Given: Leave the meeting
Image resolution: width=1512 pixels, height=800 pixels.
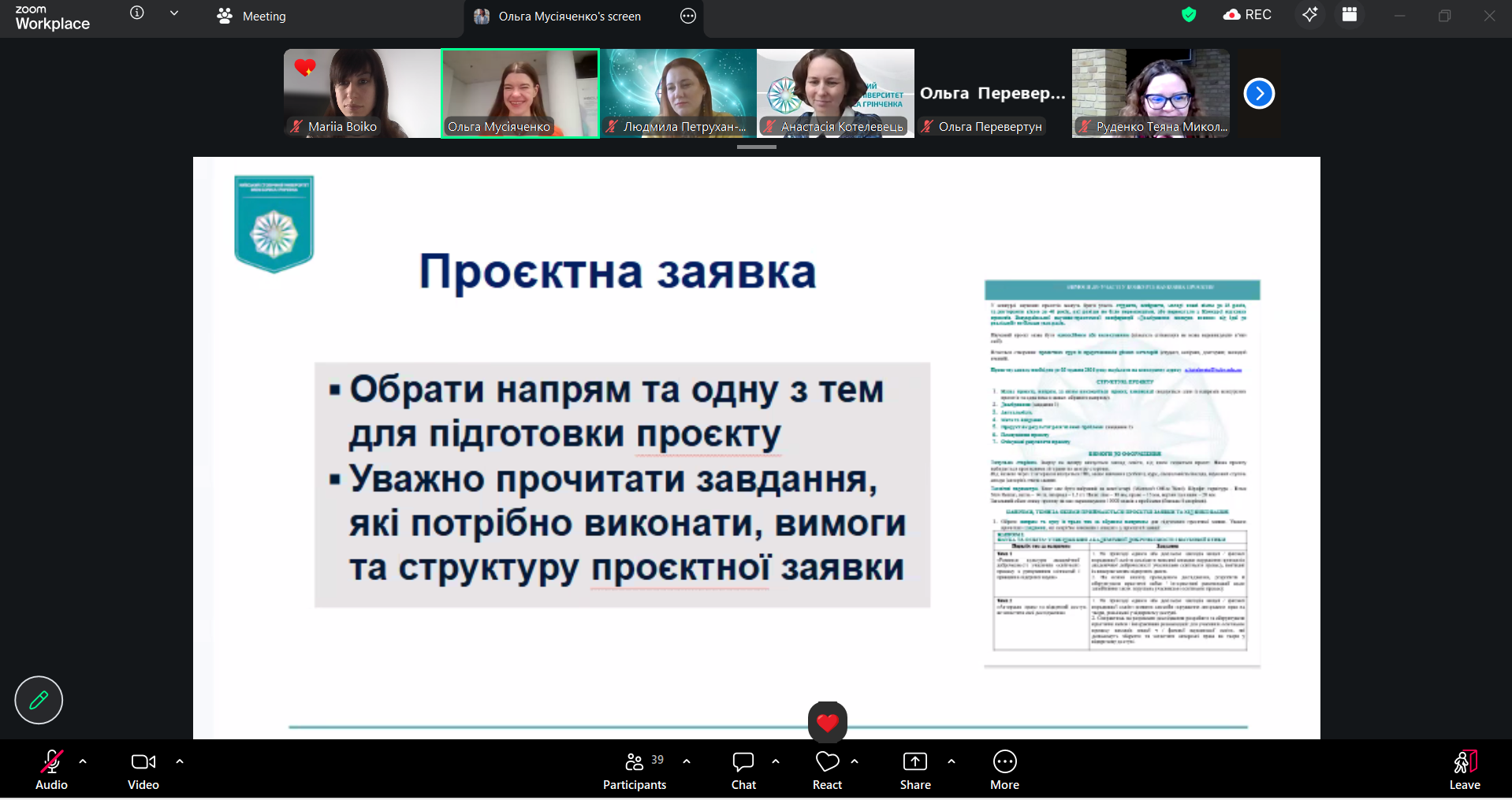Looking at the screenshot, I should [1464, 770].
